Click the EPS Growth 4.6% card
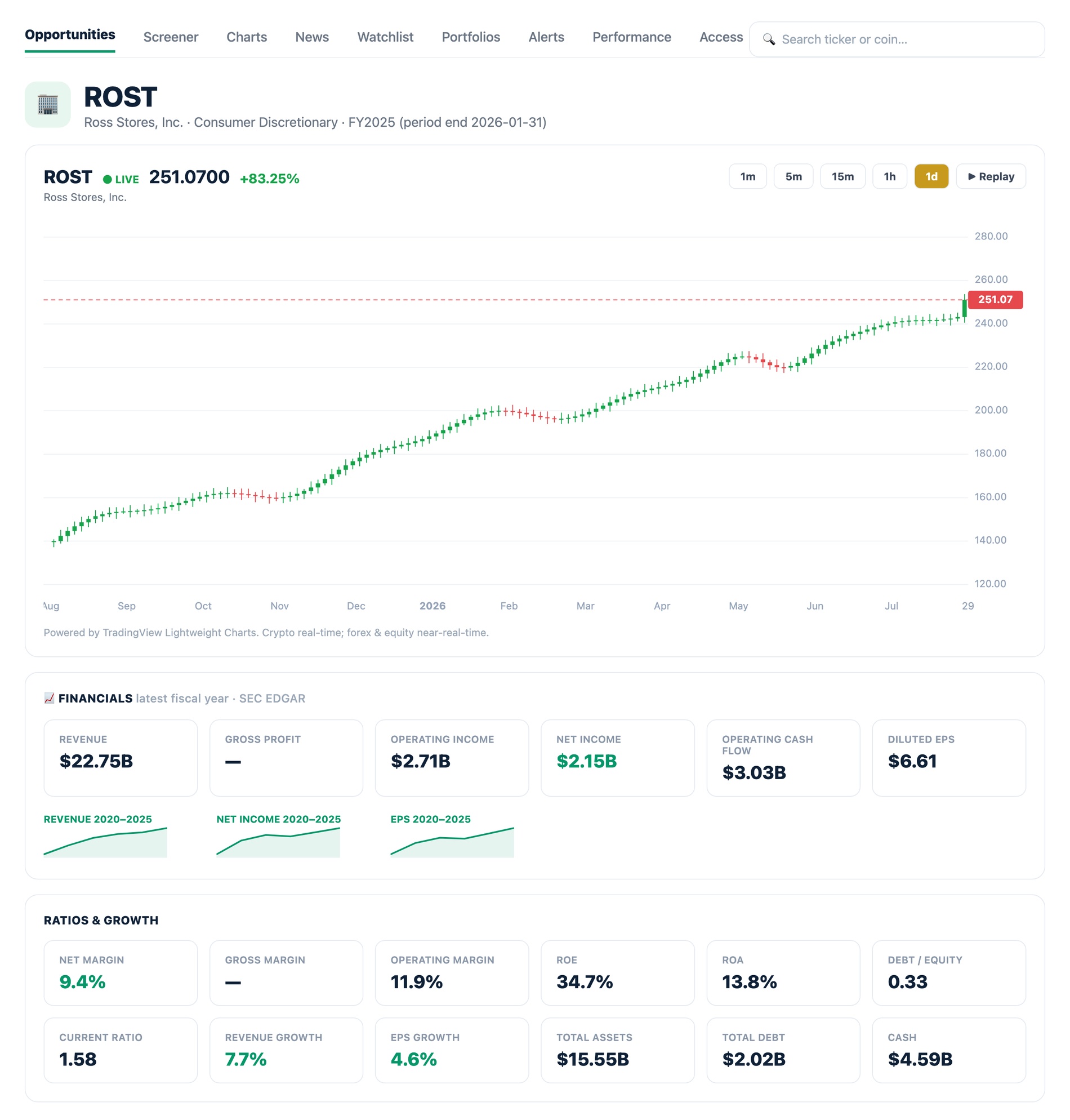This screenshot has width=1070, height=1120. click(452, 1050)
